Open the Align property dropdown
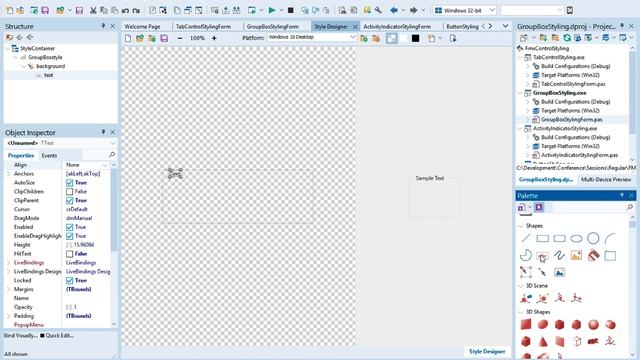 click(105, 165)
